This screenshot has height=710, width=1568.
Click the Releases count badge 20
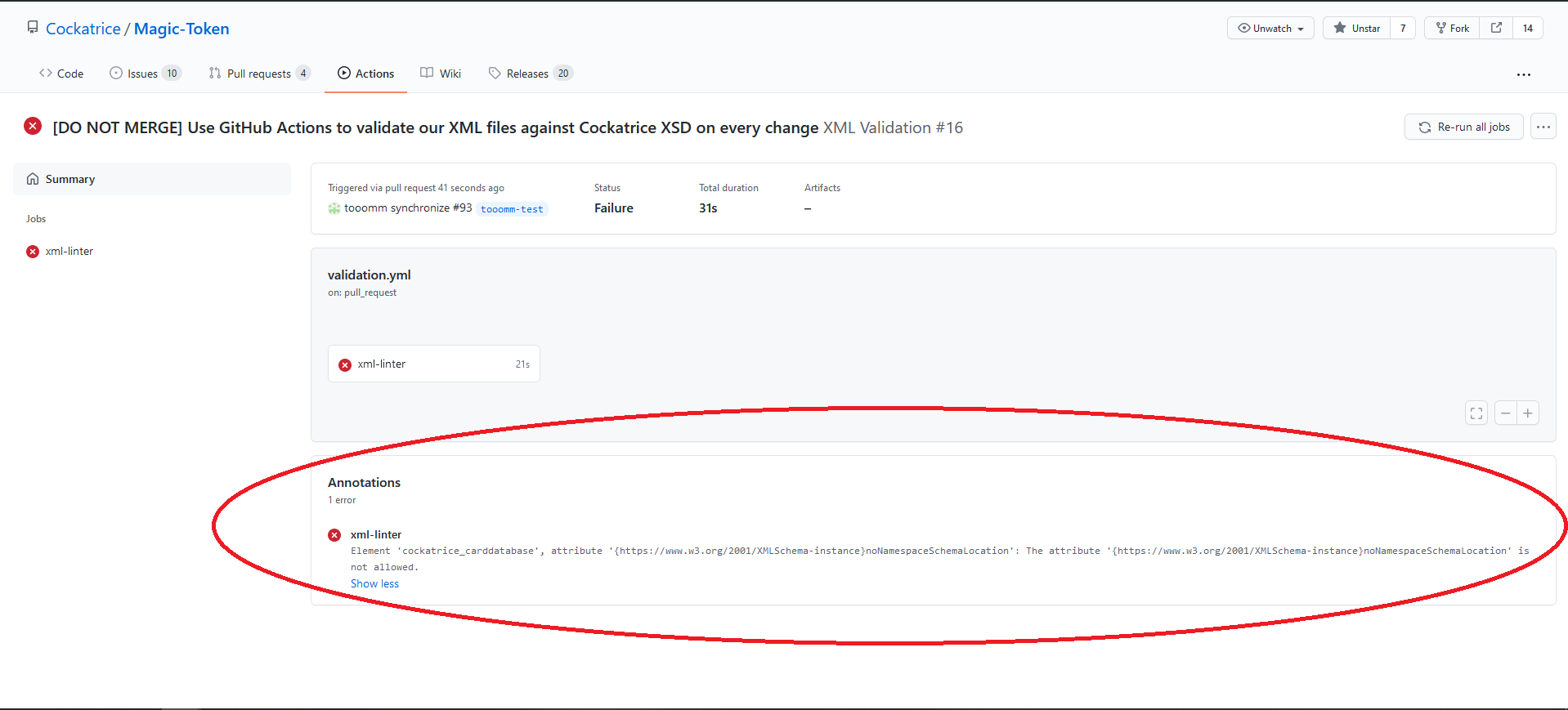coord(563,74)
